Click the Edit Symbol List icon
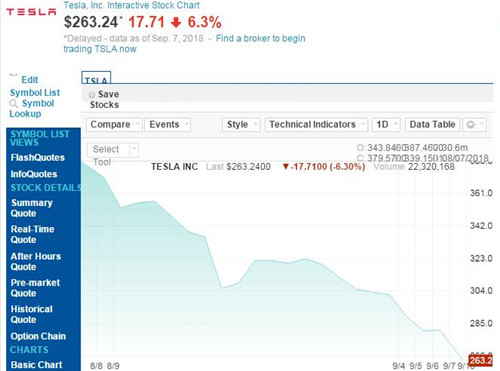Image resolution: width=500 pixels, height=371 pixels. (13, 75)
